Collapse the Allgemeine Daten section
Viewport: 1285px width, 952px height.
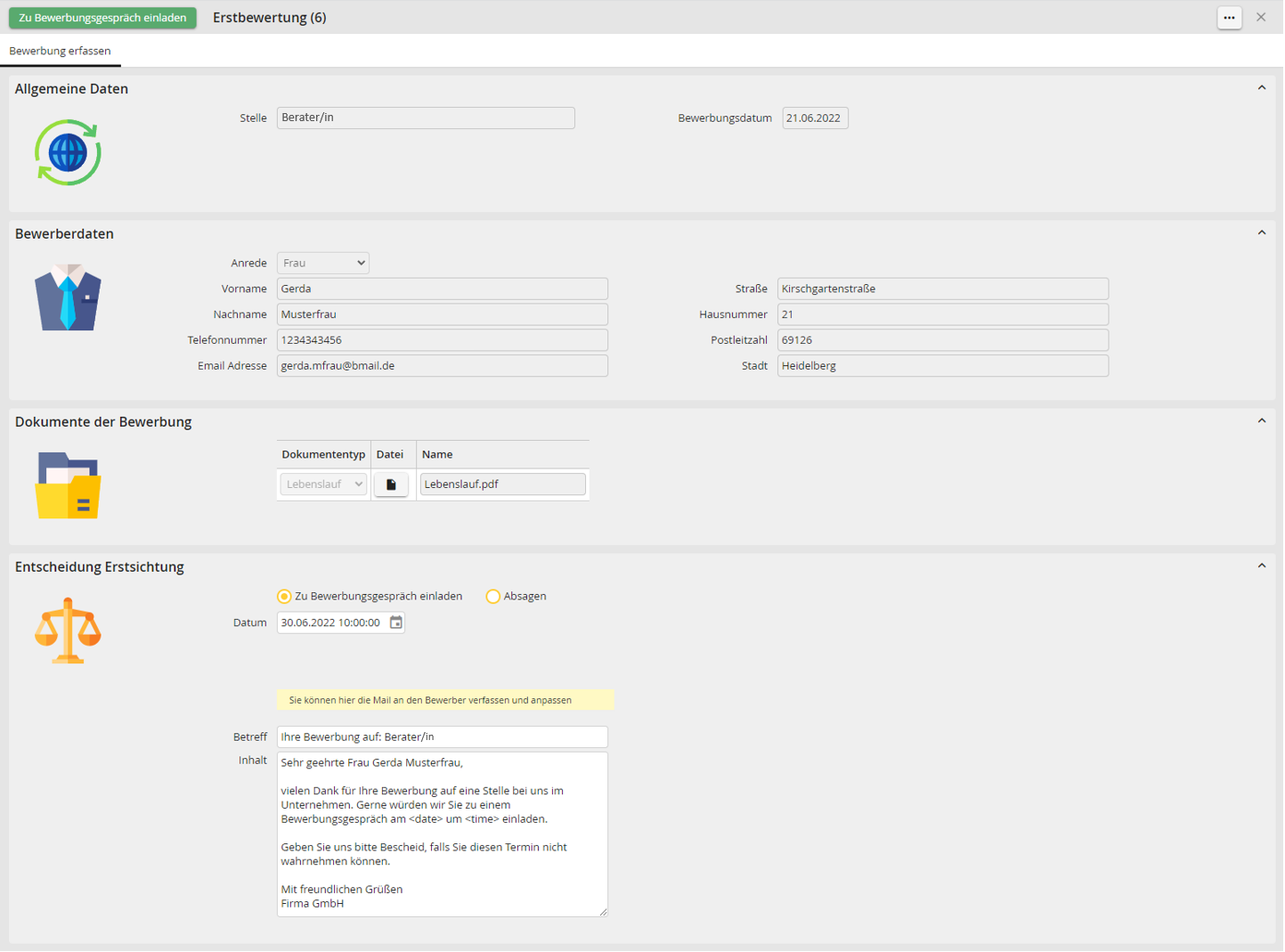1262,88
